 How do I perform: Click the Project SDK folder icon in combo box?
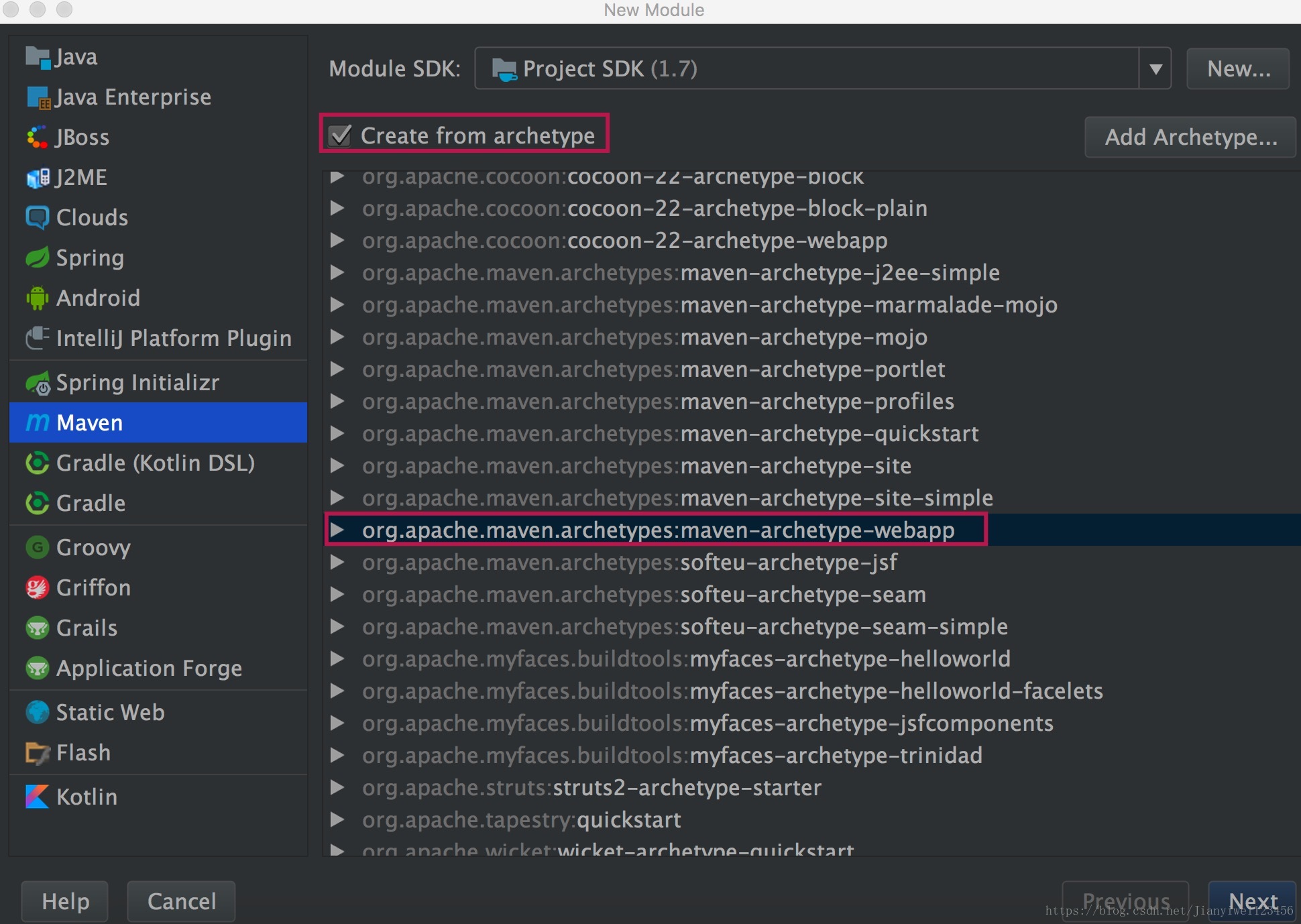coord(504,69)
